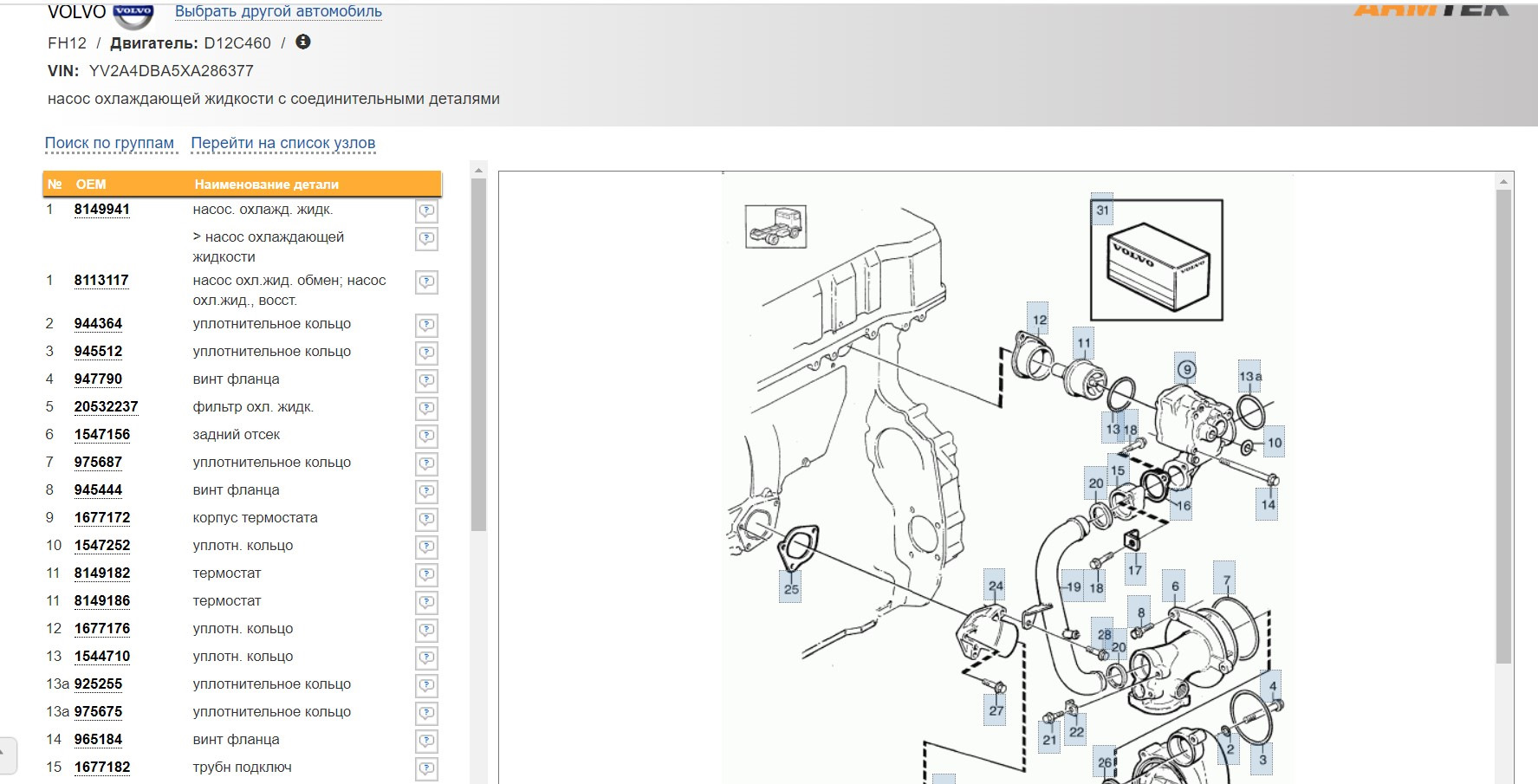The width and height of the screenshot is (1538, 784).
Task: Click the parts list scrollbar thumb
Action: pos(478,355)
